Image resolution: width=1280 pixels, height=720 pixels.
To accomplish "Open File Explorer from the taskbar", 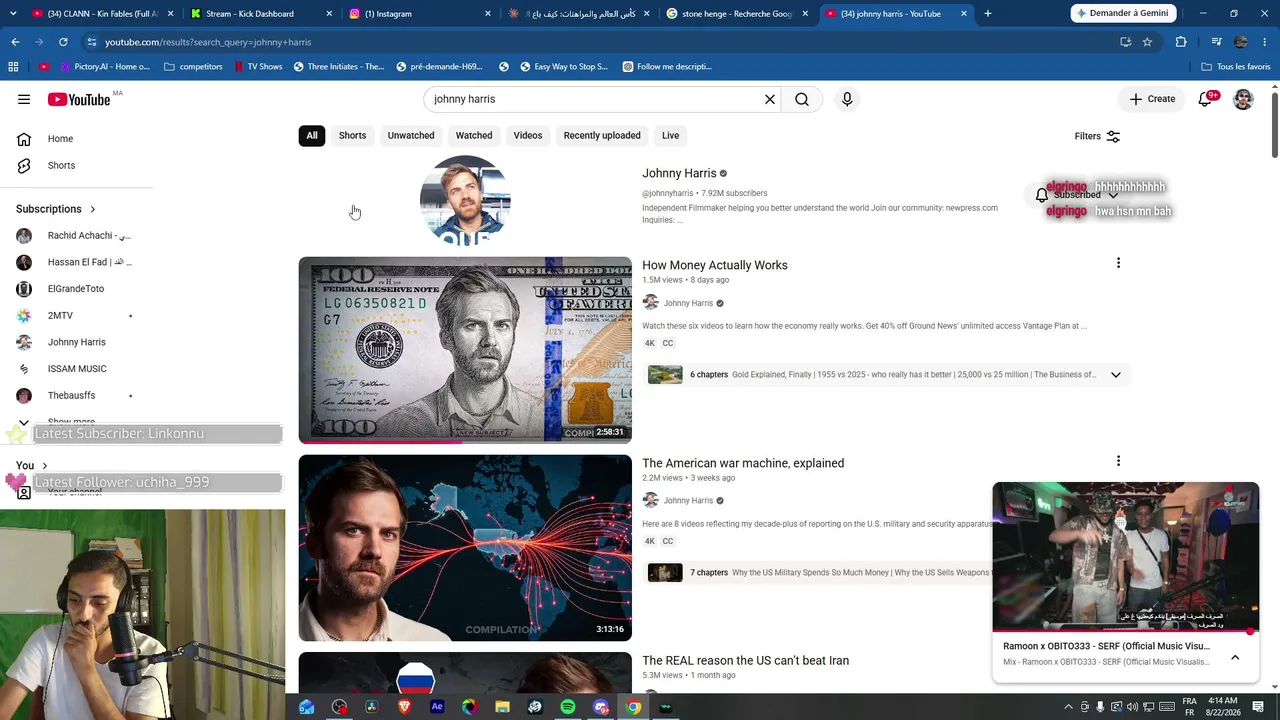I will tap(502, 707).
